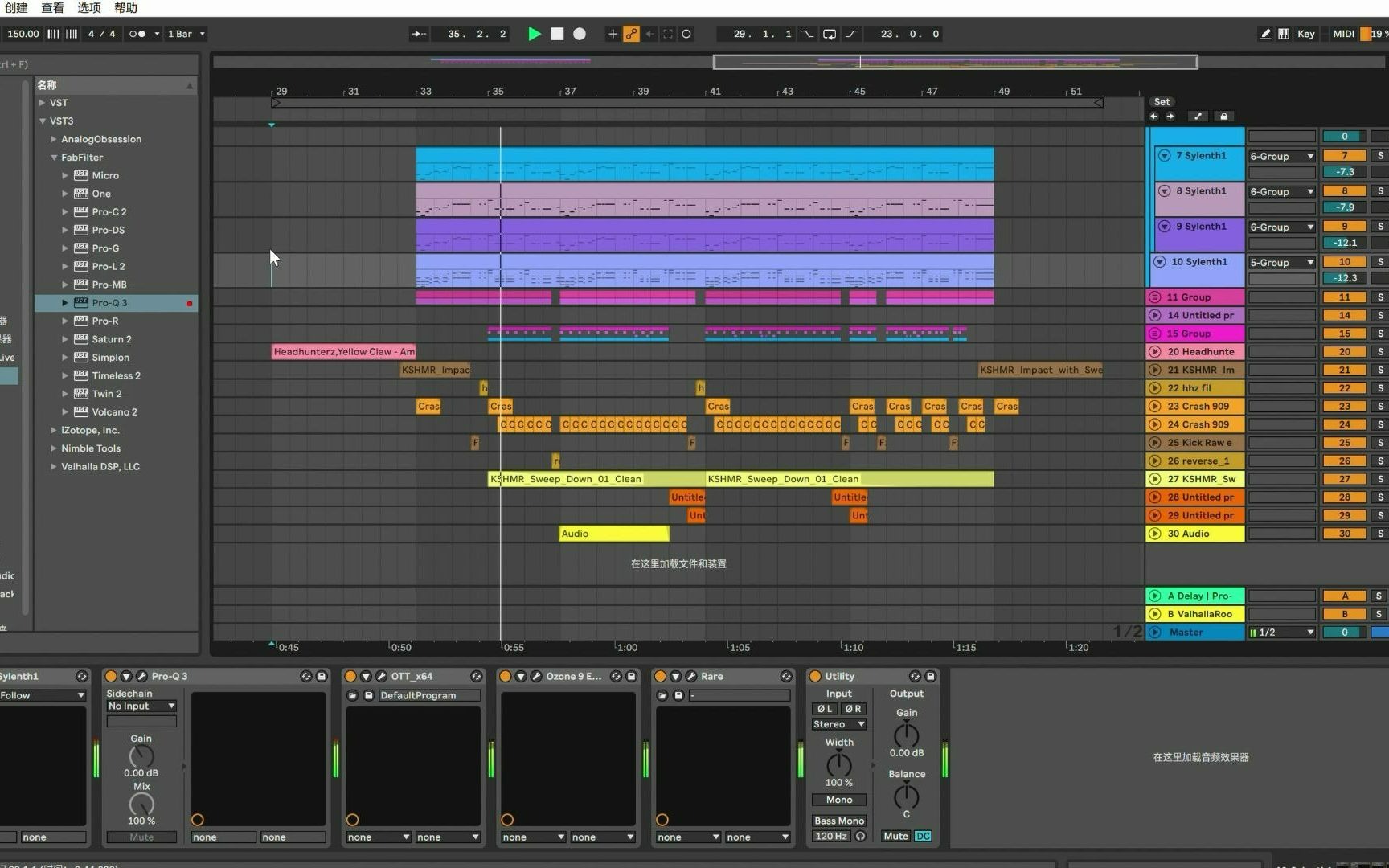Open 6-Group output dropdown for 7 Sylenth1
Screen dimensions: 1389x868
(1281, 156)
